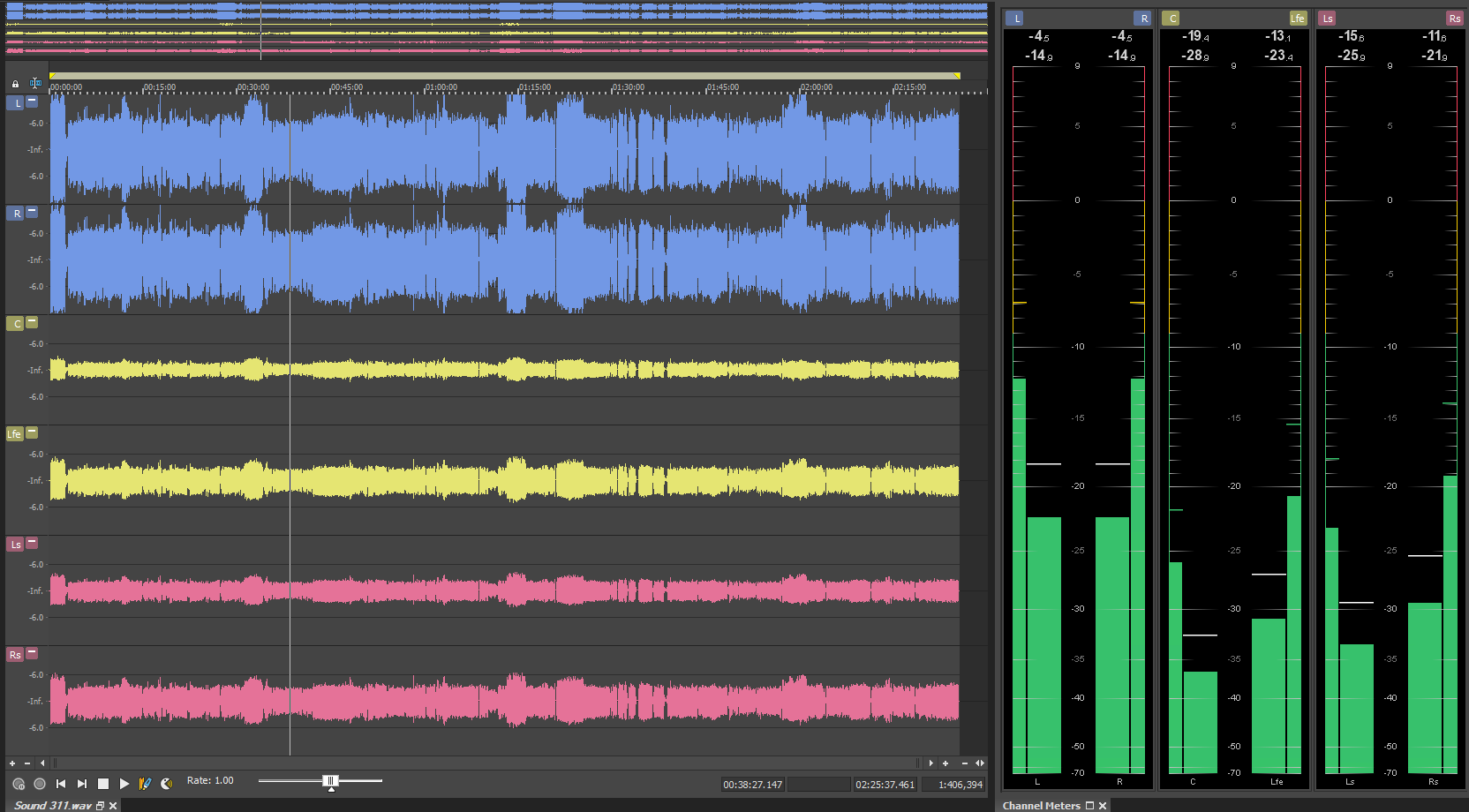Screen dimensions: 1469x812
Task: Click the L meter header badge
Action: pos(1015,19)
